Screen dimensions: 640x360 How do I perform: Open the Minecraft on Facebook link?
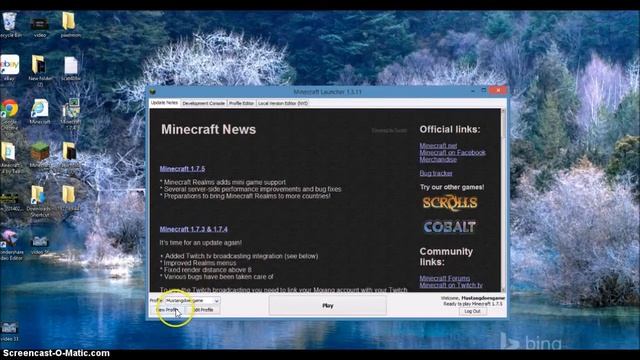(x=452, y=153)
